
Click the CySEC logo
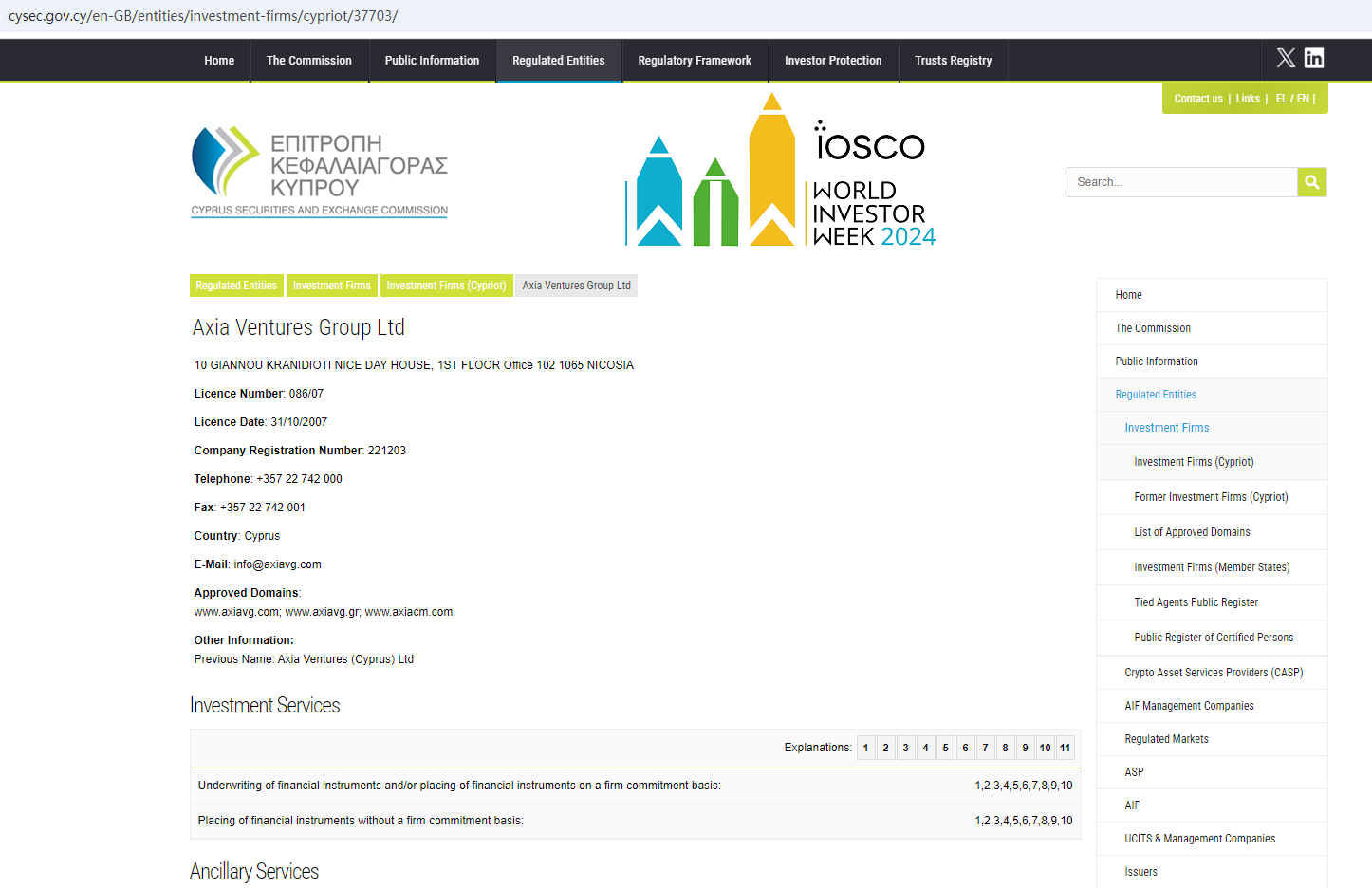point(320,172)
